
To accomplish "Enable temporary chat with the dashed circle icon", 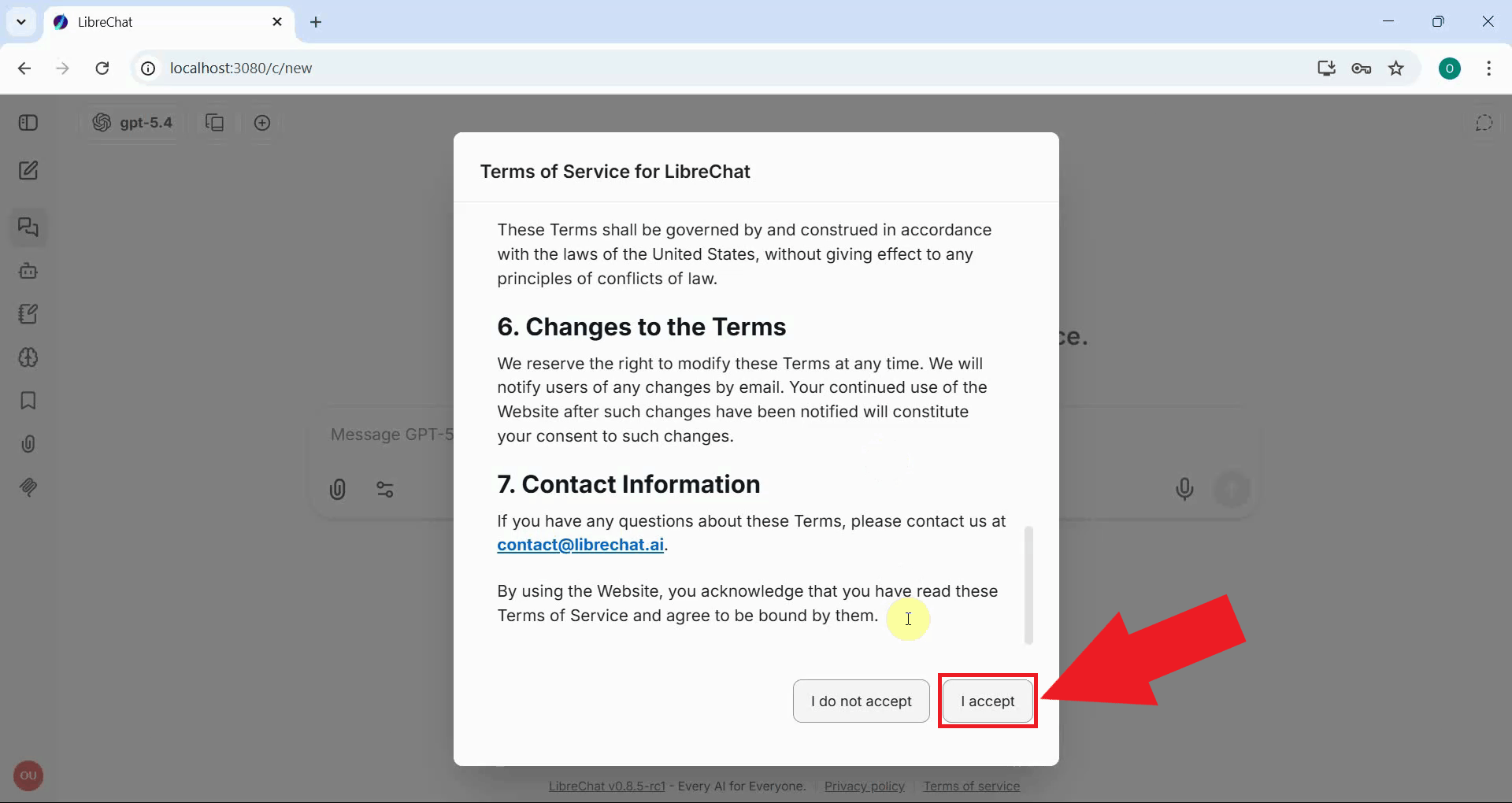I will pyautogui.click(x=1484, y=123).
